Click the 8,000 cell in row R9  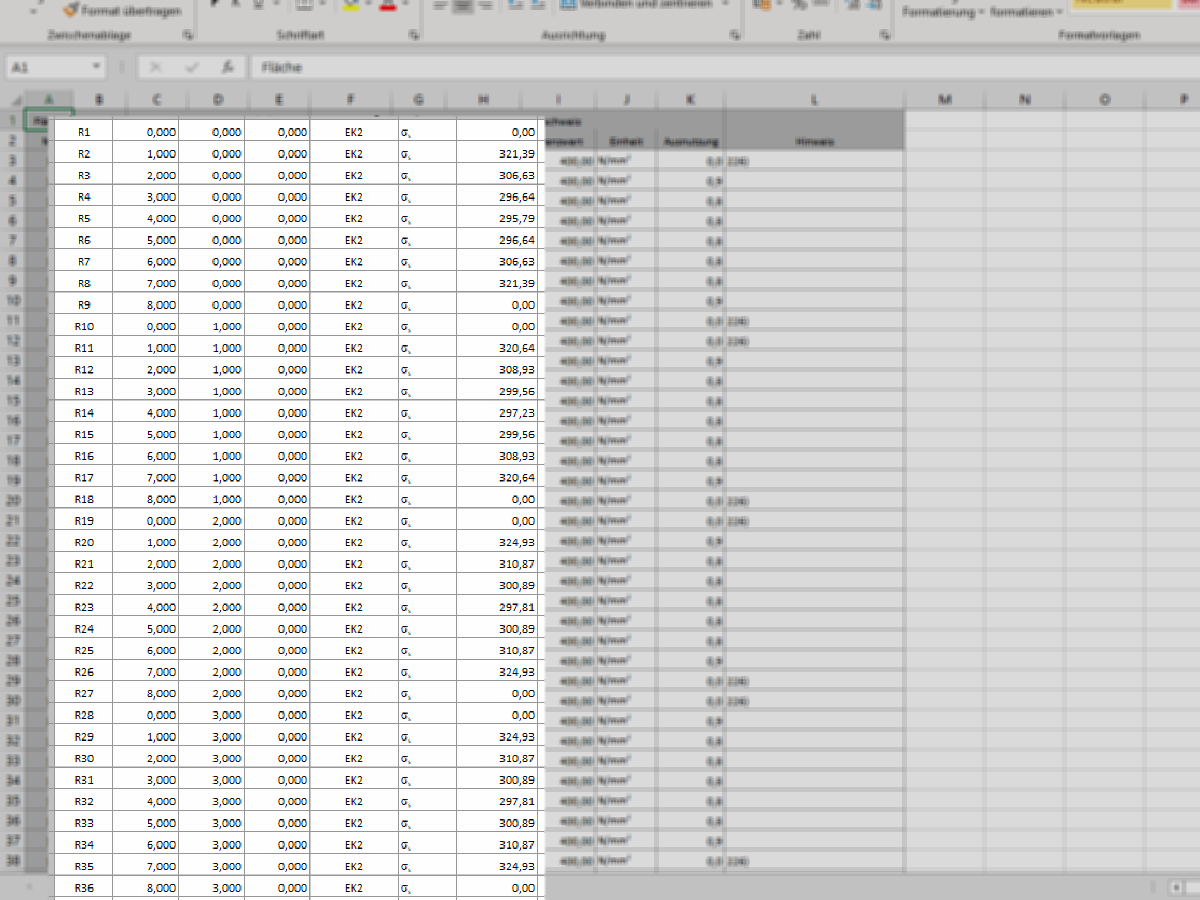point(146,305)
